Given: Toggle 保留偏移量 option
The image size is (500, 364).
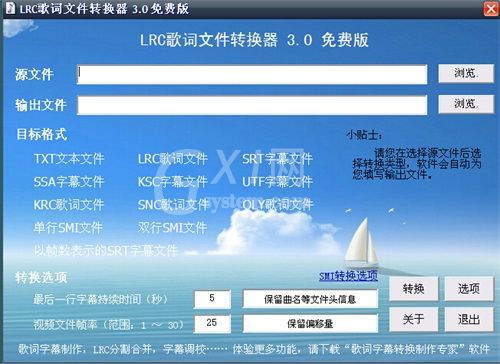Looking at the screenshot, I should coord(310,323).
